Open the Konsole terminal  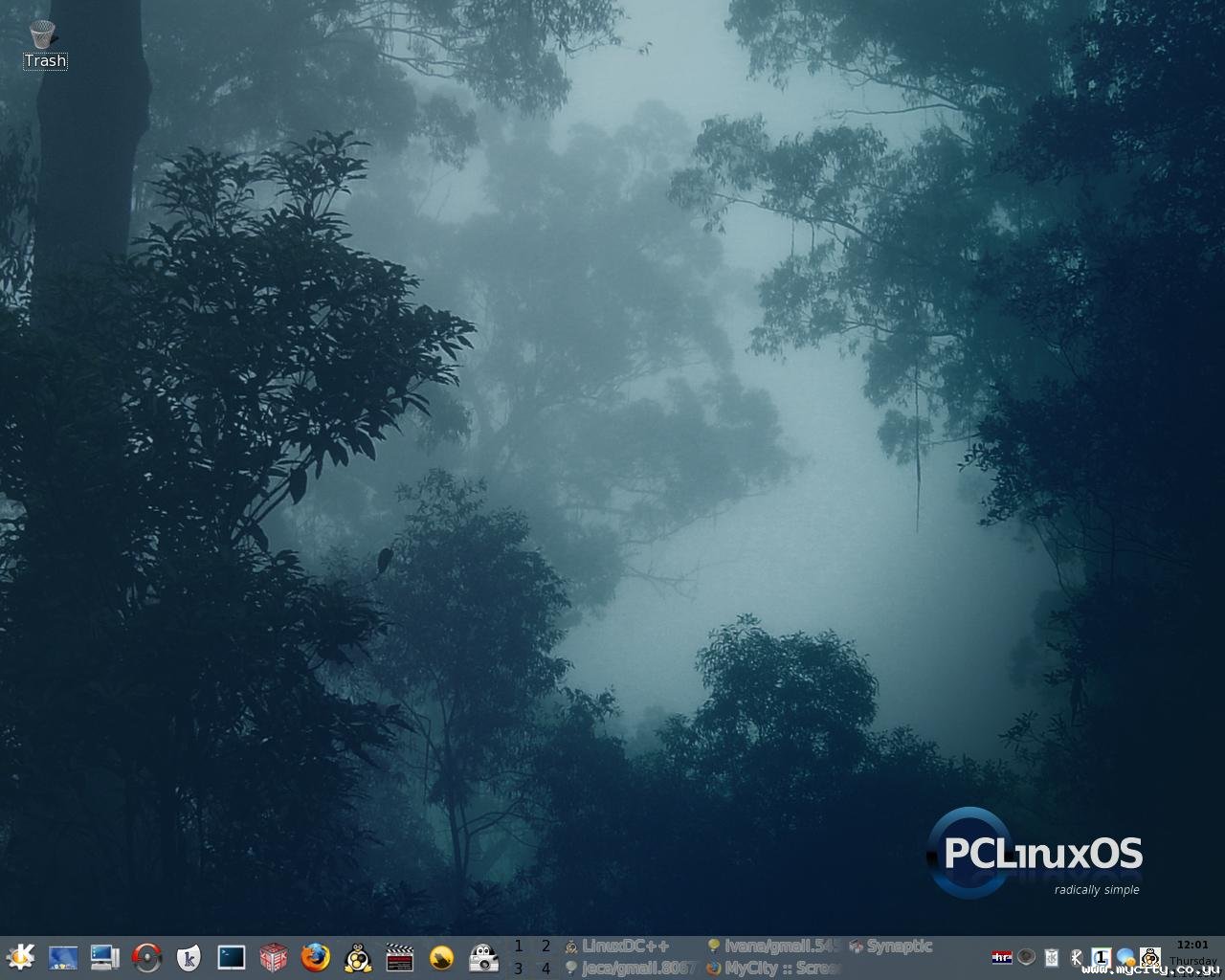pyautogui.click(x=231, y=957)
